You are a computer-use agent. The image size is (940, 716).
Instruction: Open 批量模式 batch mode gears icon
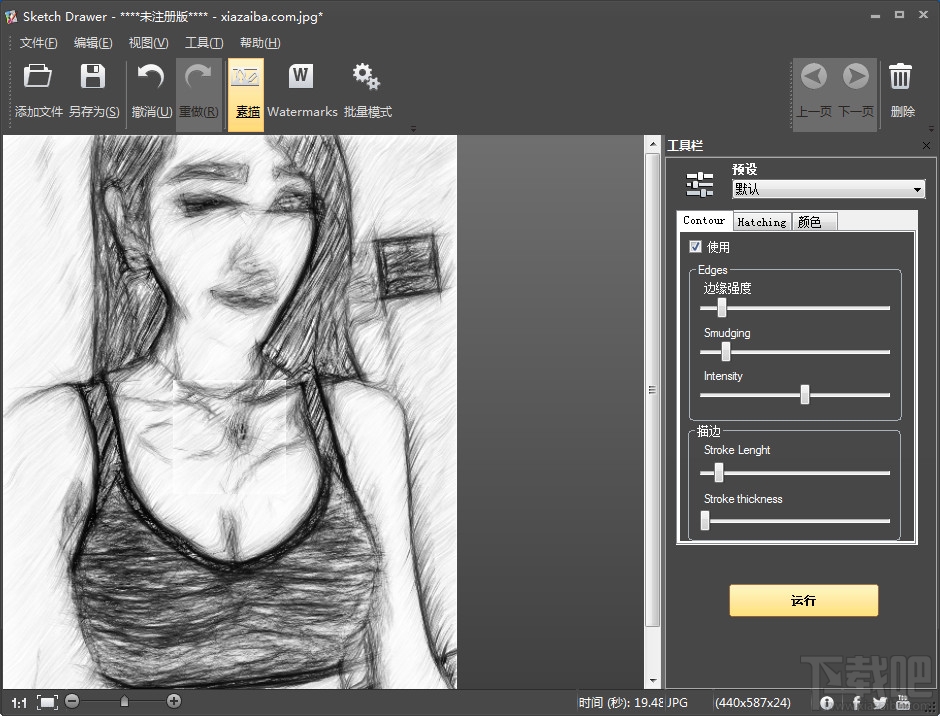tap(367, 77)
